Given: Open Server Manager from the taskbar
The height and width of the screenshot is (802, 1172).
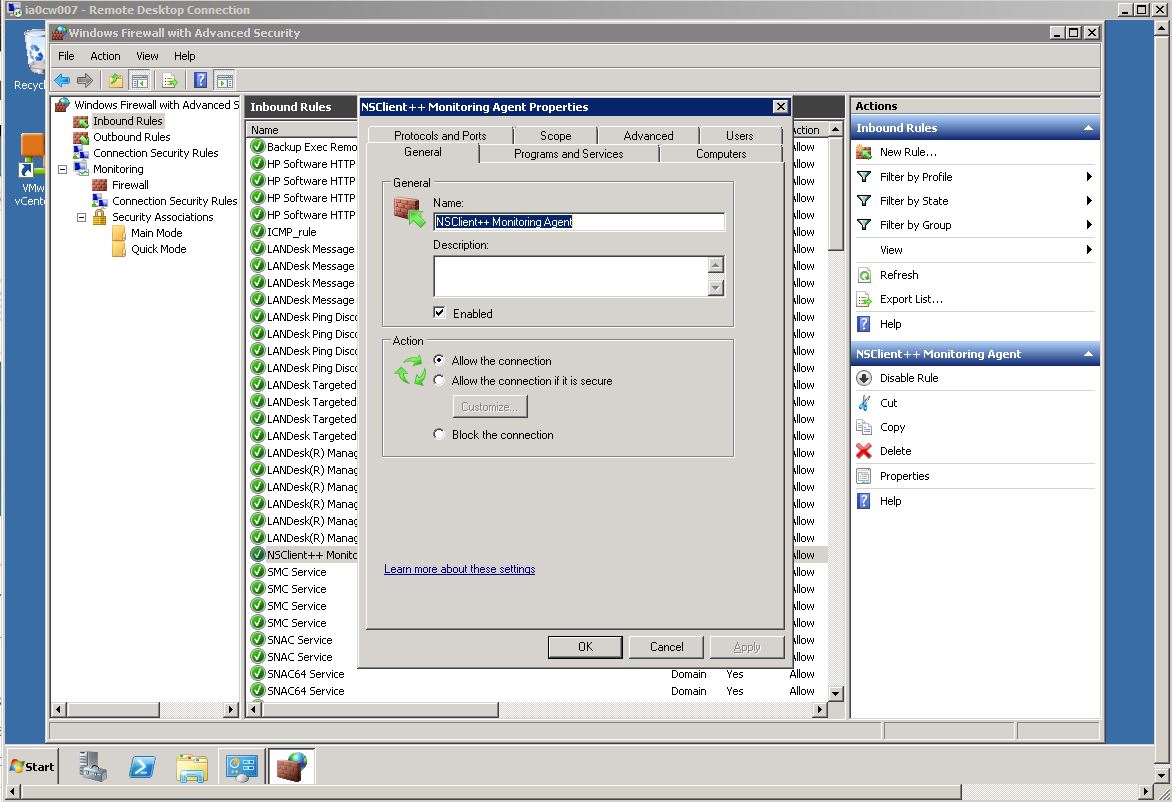Looking at the screenshot, I should click(93, 767).
